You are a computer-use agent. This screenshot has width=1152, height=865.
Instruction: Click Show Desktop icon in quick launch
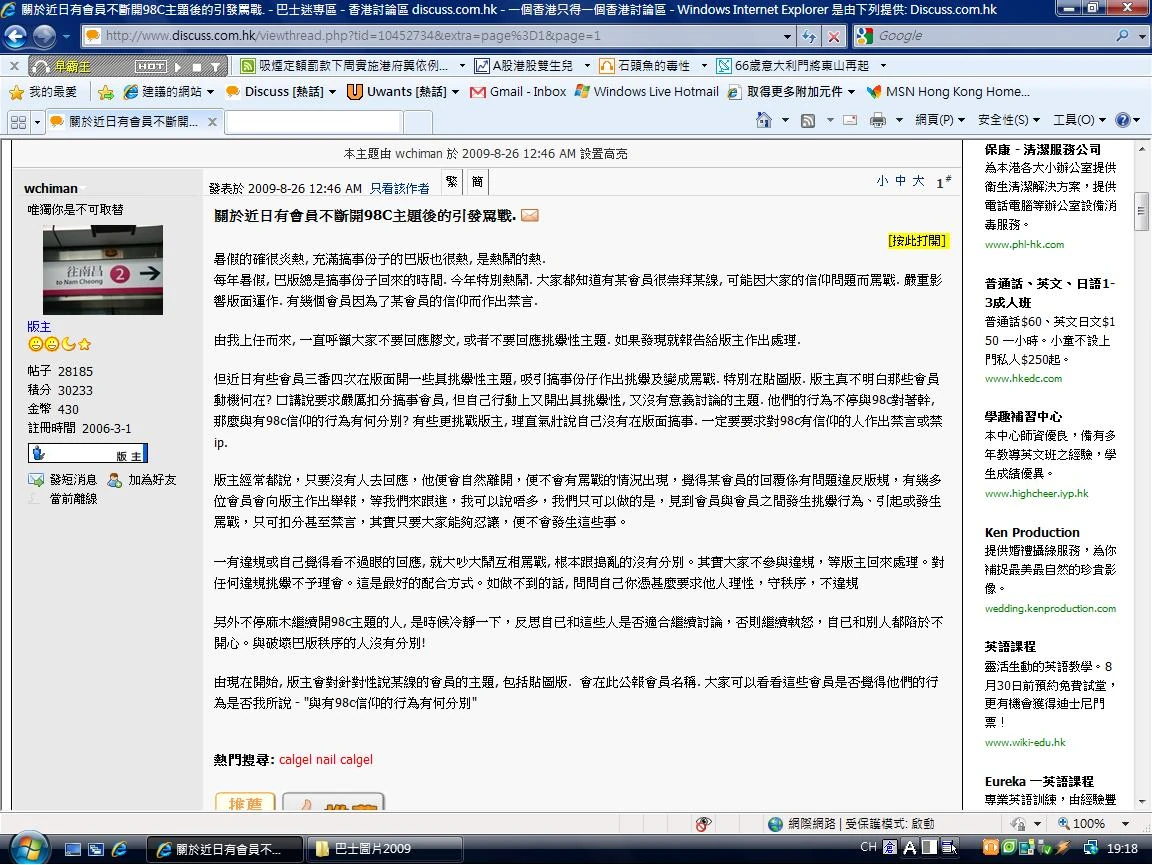coord(73,850)
